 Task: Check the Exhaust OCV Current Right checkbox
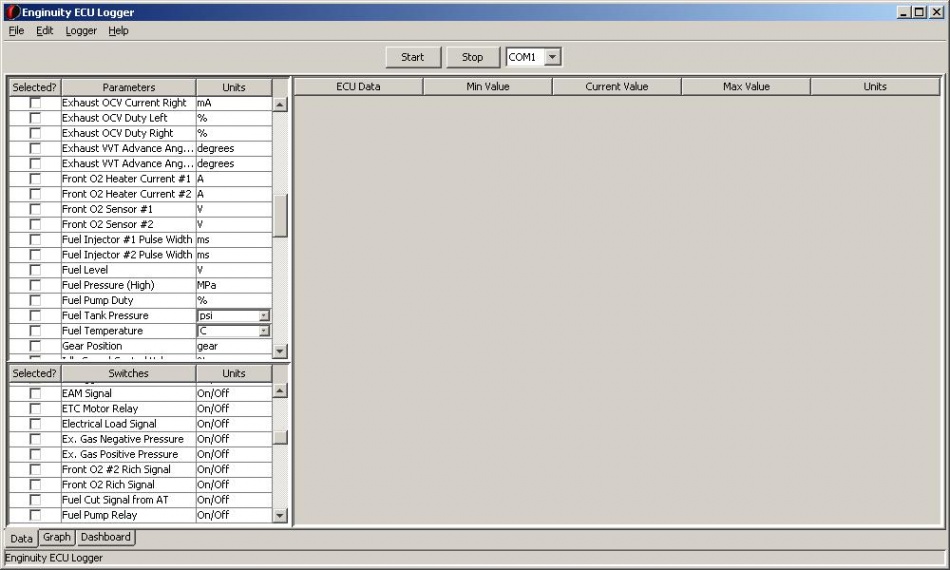coord(35,103)
